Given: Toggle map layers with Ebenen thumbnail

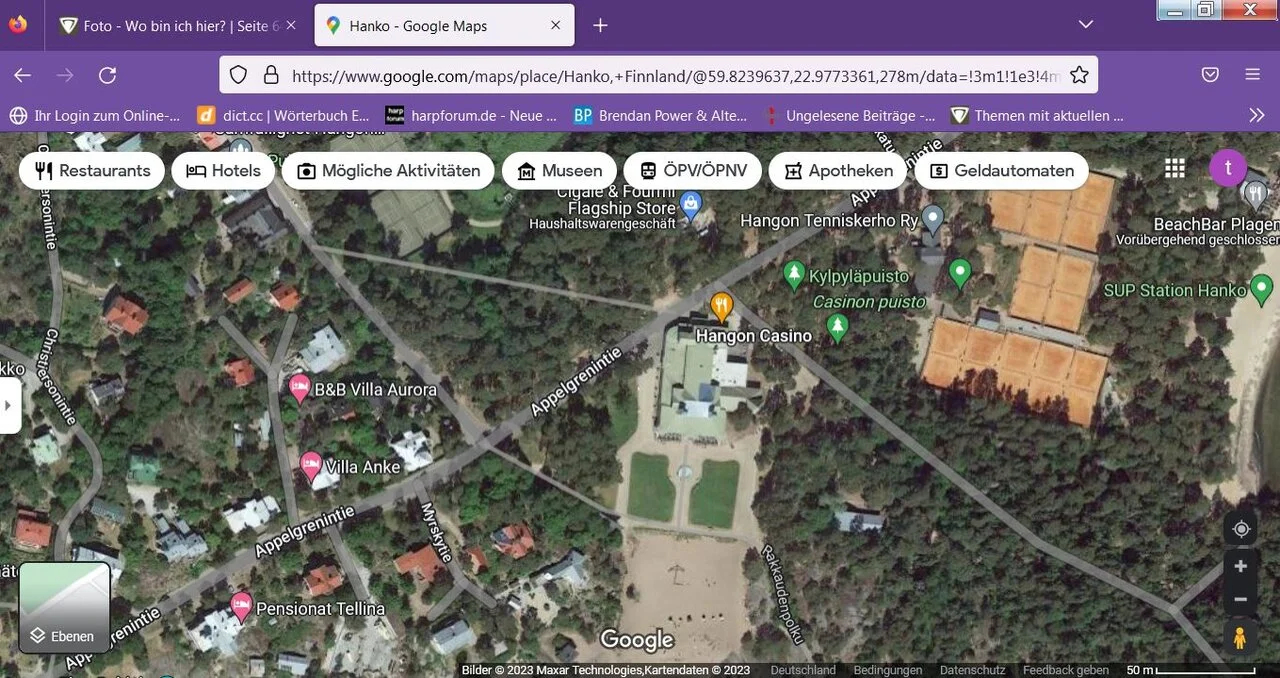Looking at the screenshot, I should pos(65,607).
